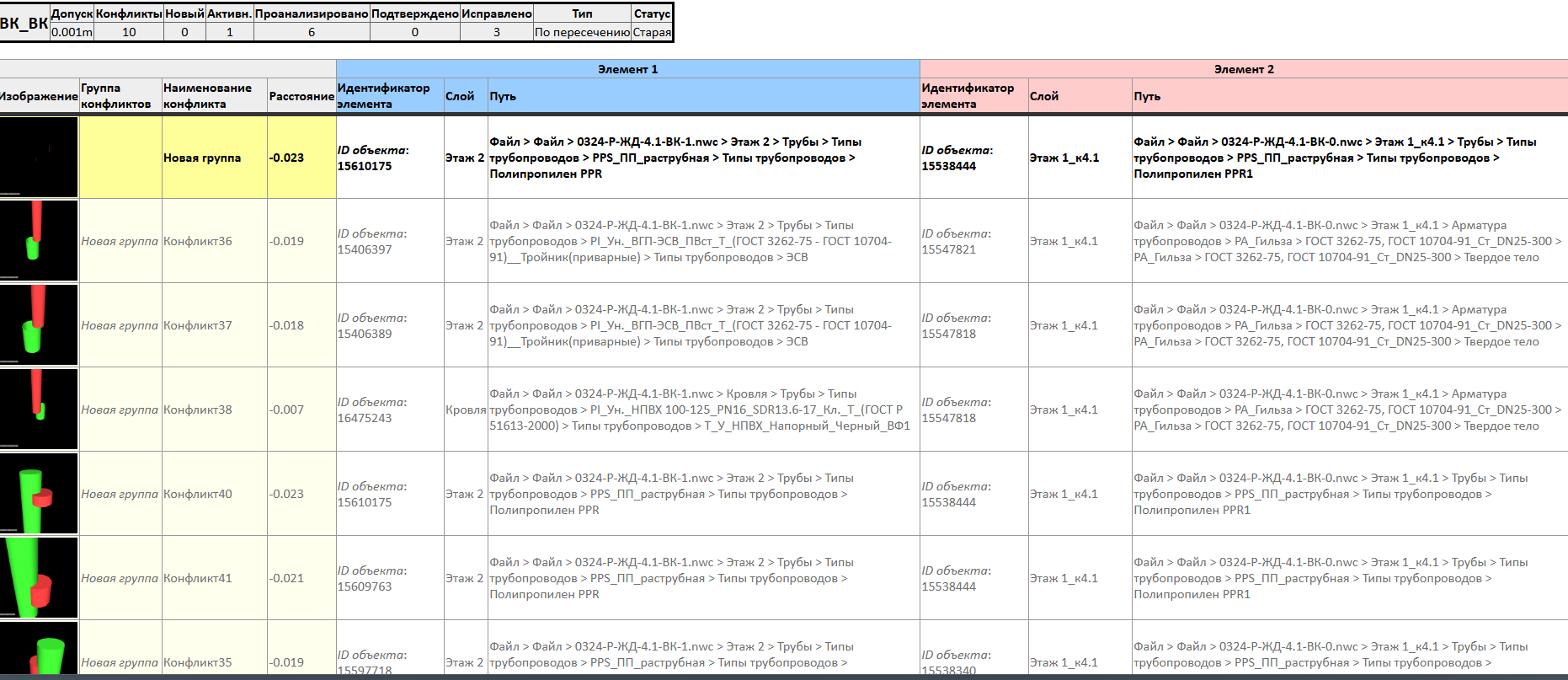Click Идентификатор элемента header under Элемент 1

coord(390,96)
